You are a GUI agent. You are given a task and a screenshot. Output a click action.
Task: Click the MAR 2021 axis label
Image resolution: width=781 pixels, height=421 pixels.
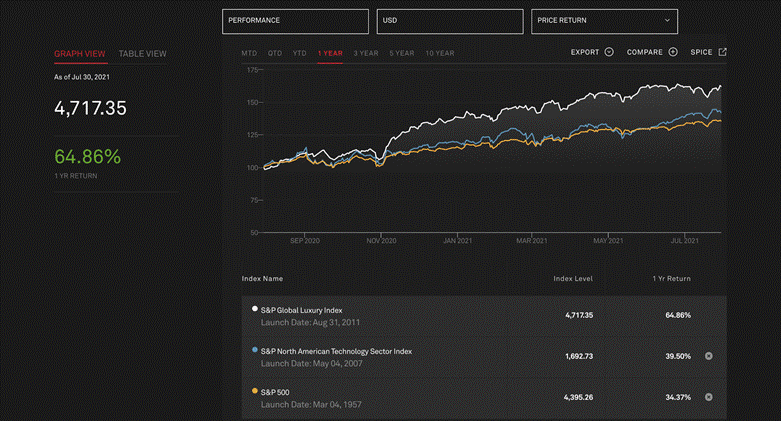tap(531, 241)
